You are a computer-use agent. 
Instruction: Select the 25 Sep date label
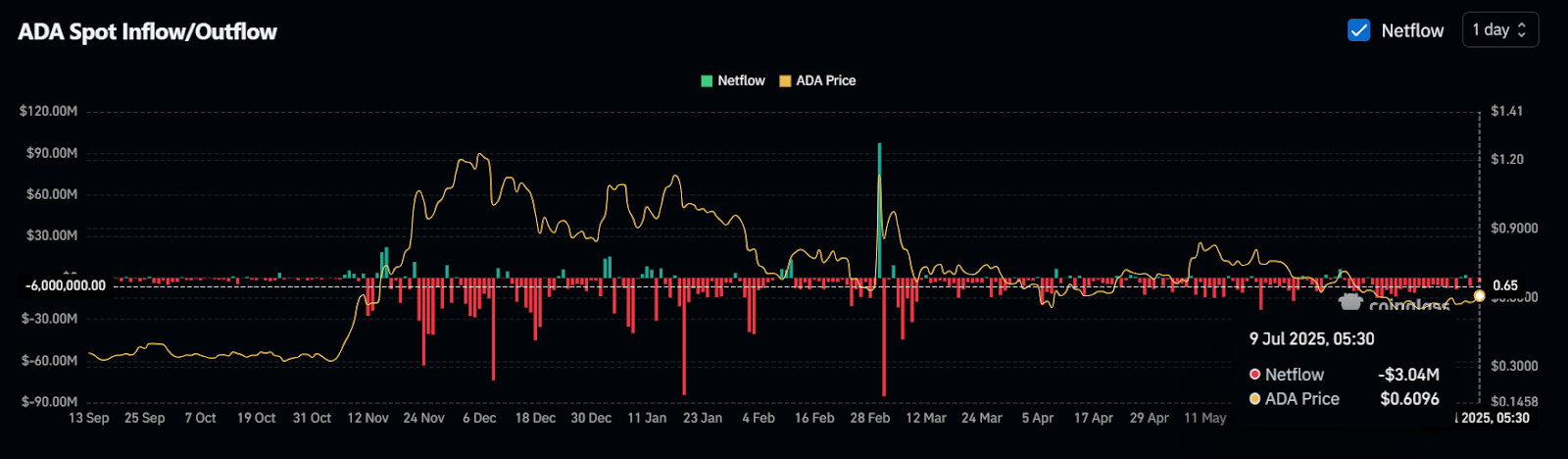145,418
